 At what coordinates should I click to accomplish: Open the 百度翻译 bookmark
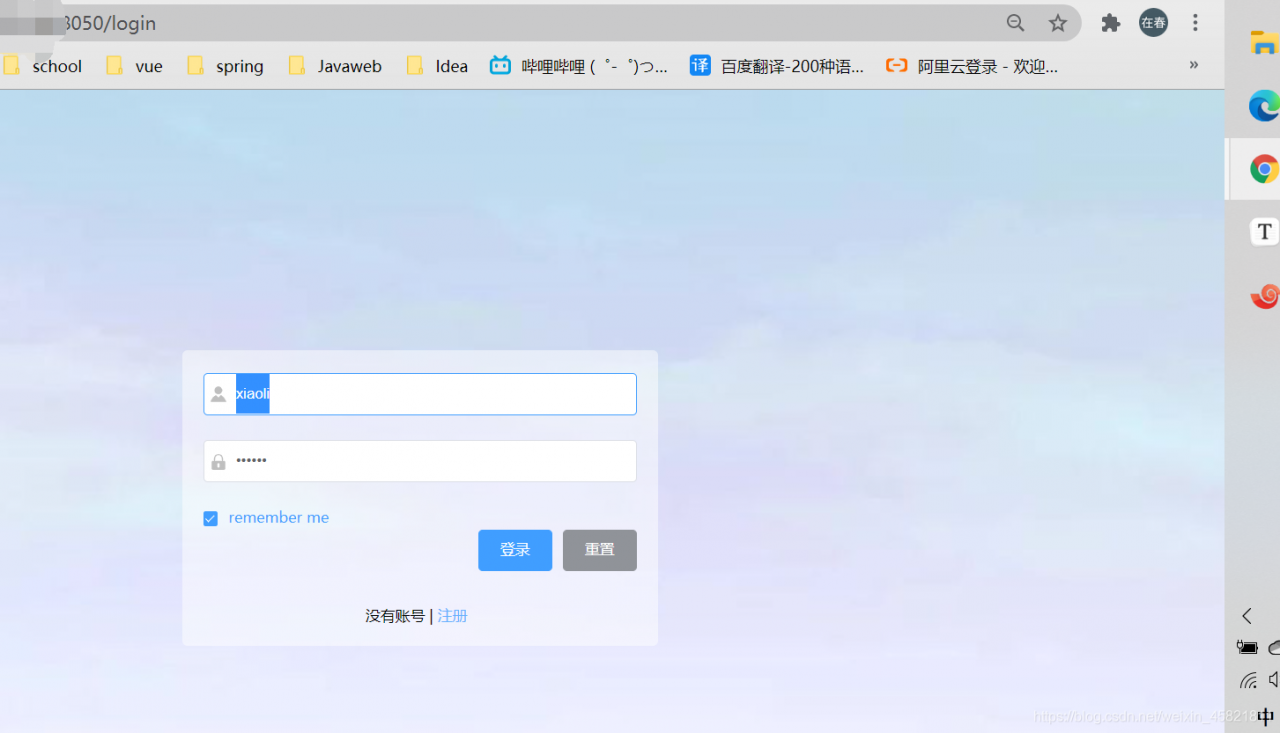[778, 66]
